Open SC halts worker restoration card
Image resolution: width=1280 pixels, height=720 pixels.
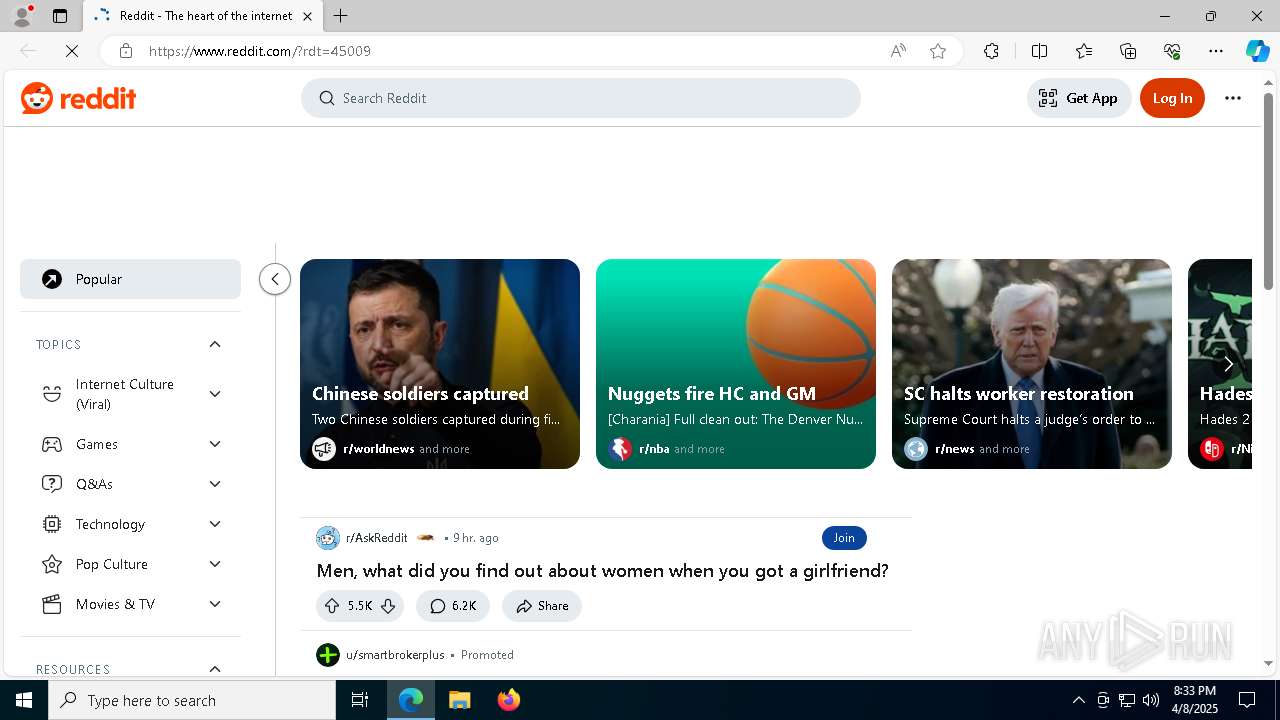click(1032, 364)
